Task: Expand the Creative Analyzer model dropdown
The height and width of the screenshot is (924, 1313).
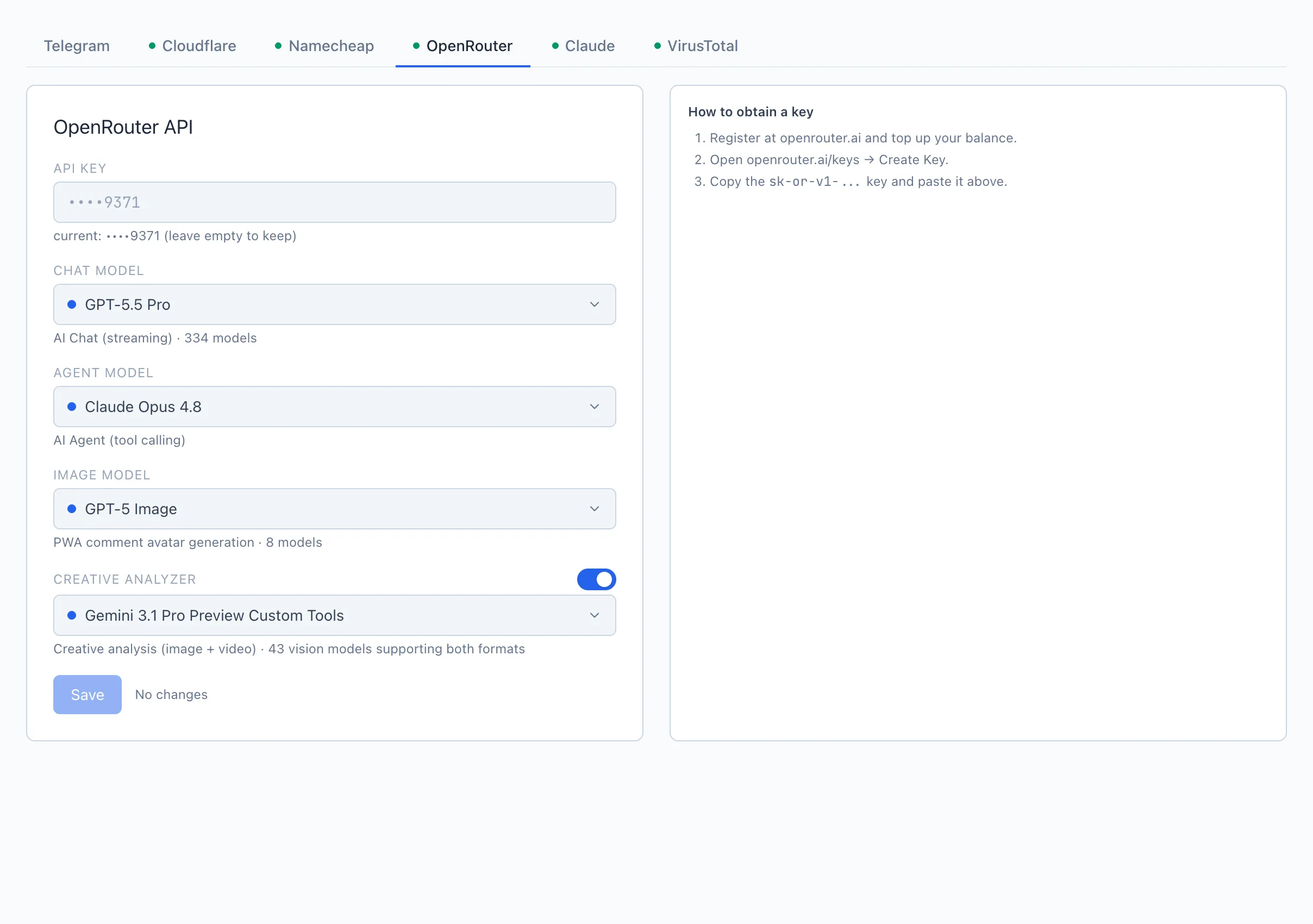Action: (x=335, y=616)
